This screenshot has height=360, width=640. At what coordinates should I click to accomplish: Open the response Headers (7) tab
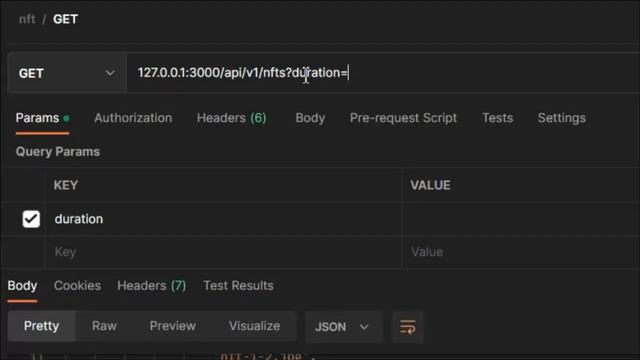tap(151, 286)
